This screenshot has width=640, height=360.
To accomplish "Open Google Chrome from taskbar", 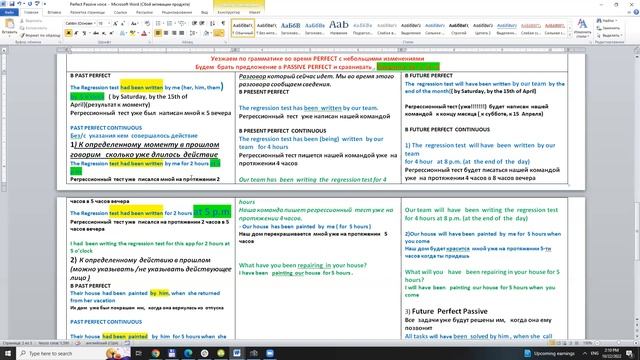I will coord(156,353).
